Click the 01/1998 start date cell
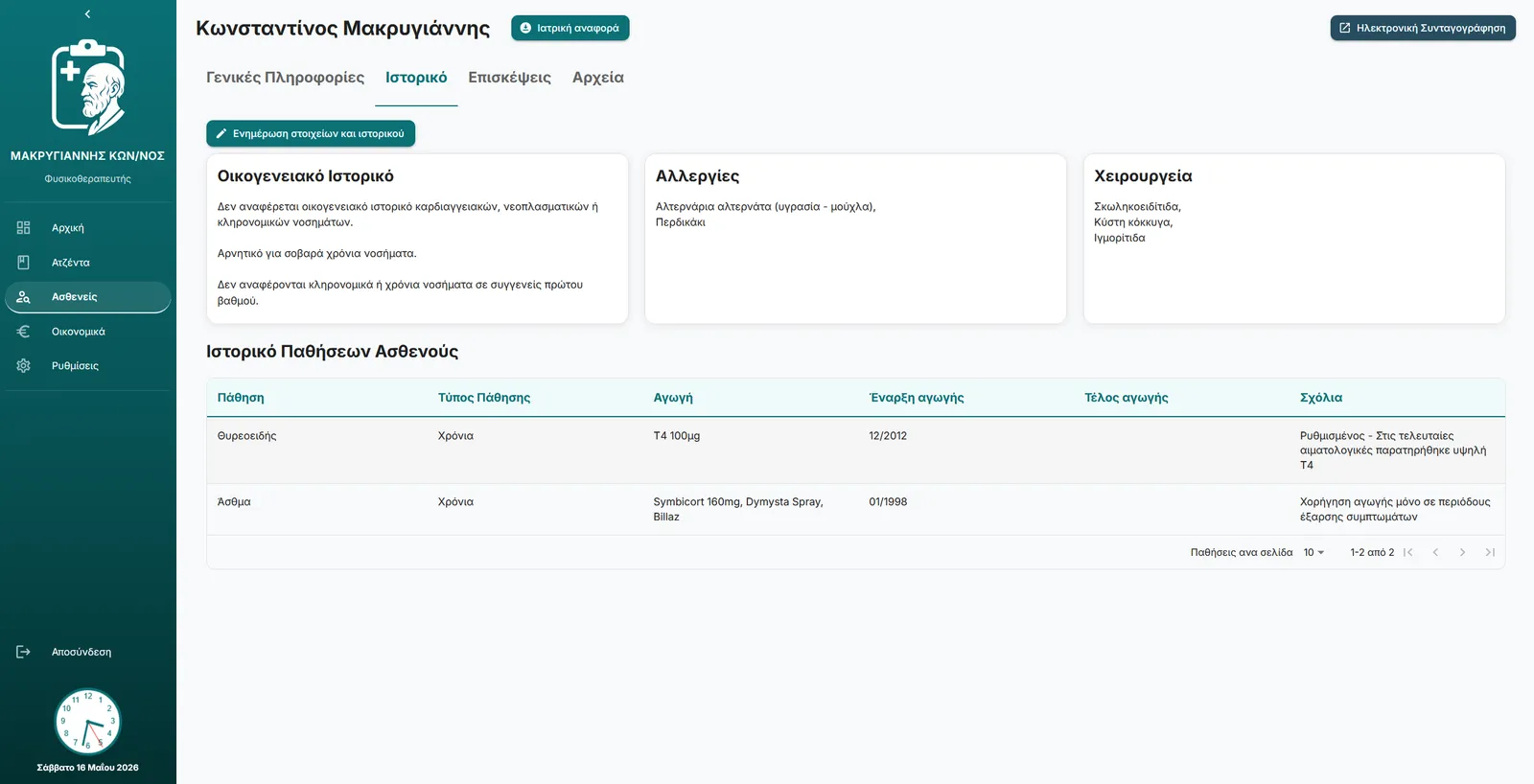 coord(888,502)
